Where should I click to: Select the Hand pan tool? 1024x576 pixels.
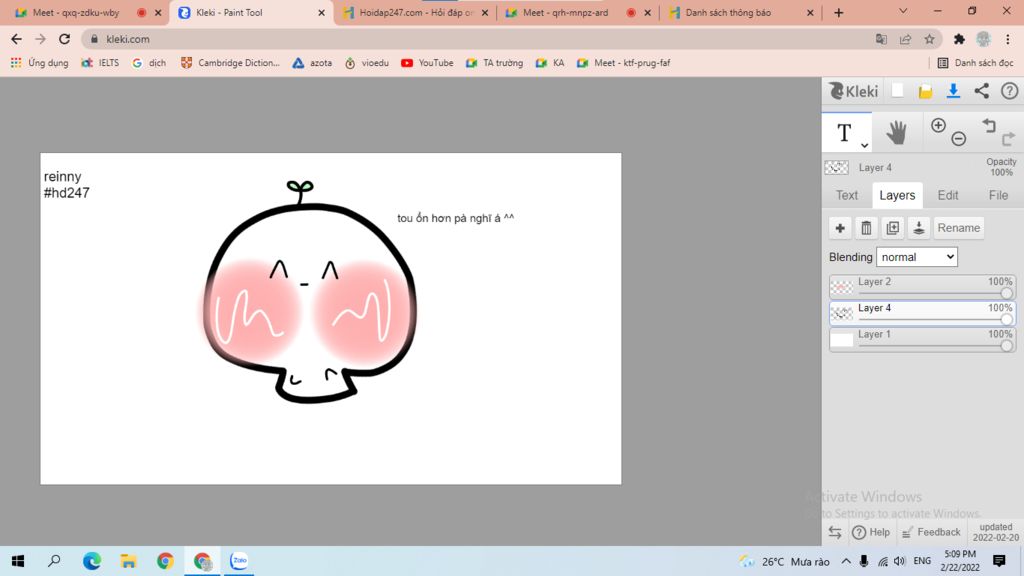(896, 133)
